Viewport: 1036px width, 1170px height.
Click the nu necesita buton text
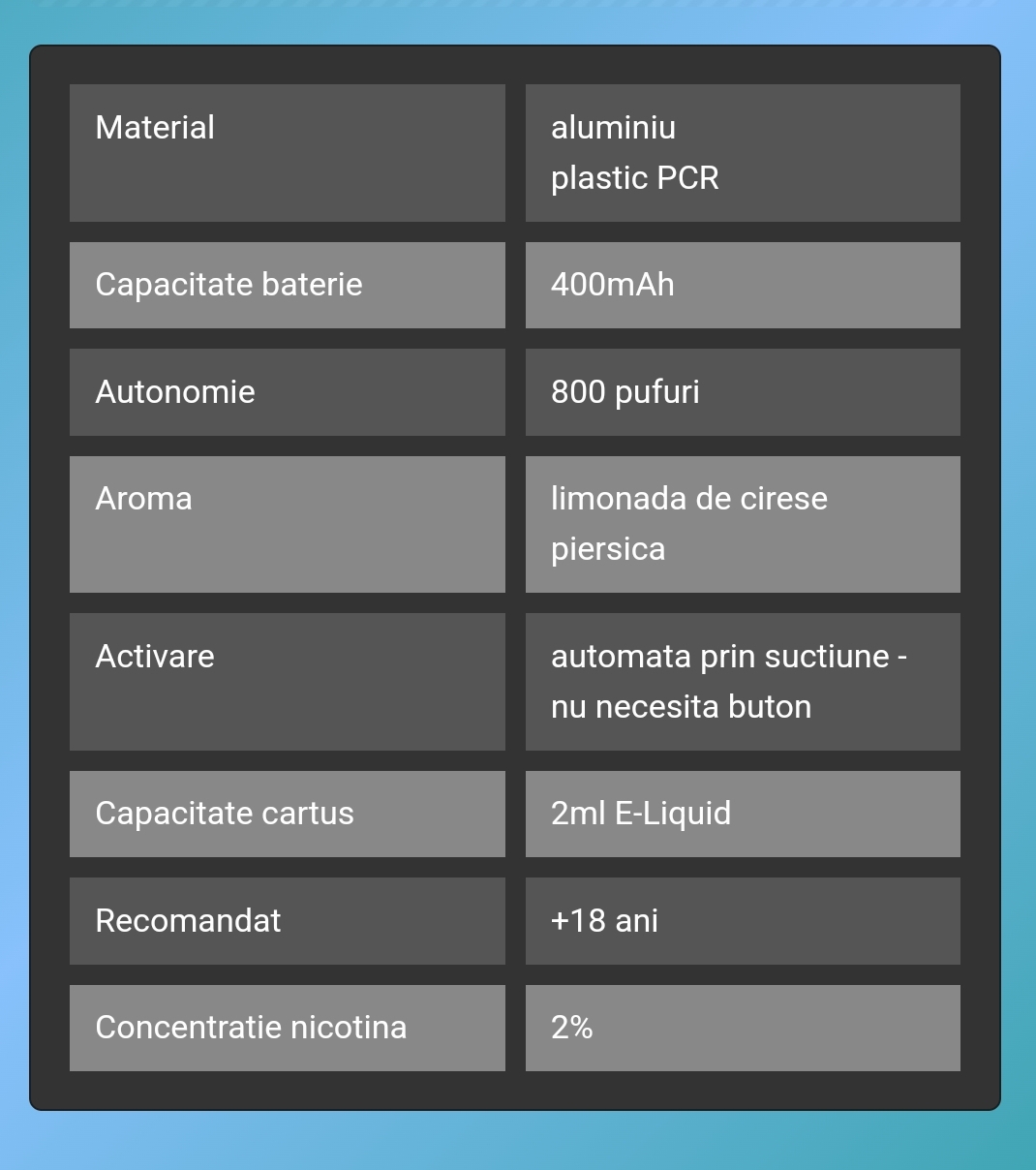681,707
